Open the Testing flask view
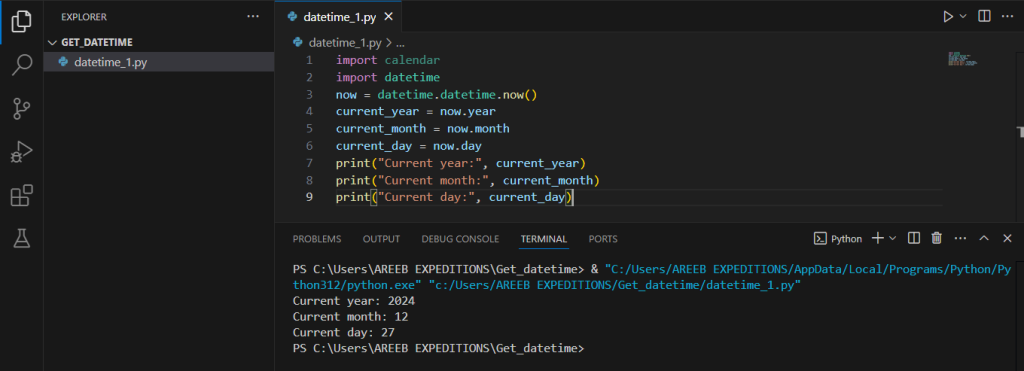Viewport: 1024px width, 371px height. coord(22,239)
